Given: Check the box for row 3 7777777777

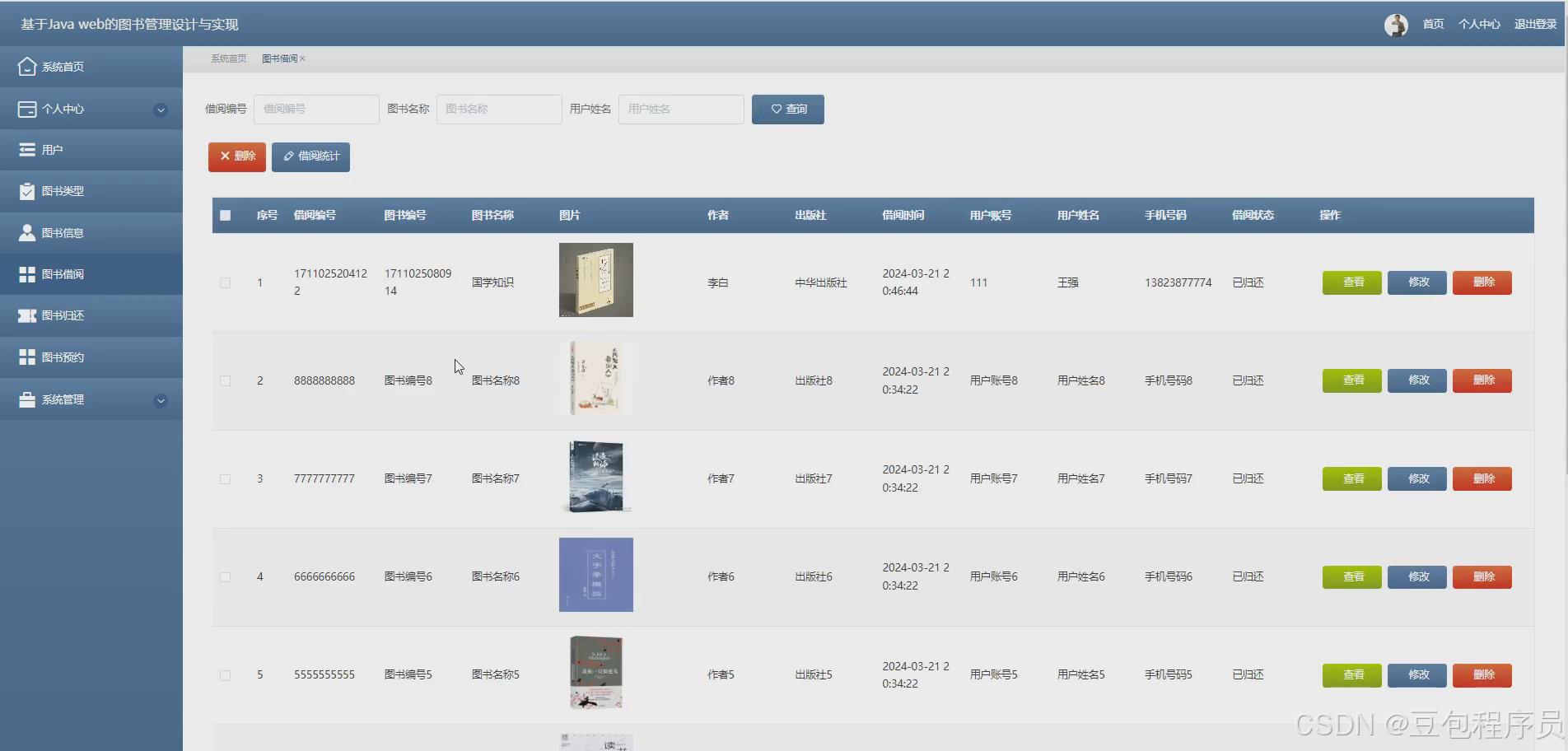Looking at the screenshot, I should click(226, 478).
